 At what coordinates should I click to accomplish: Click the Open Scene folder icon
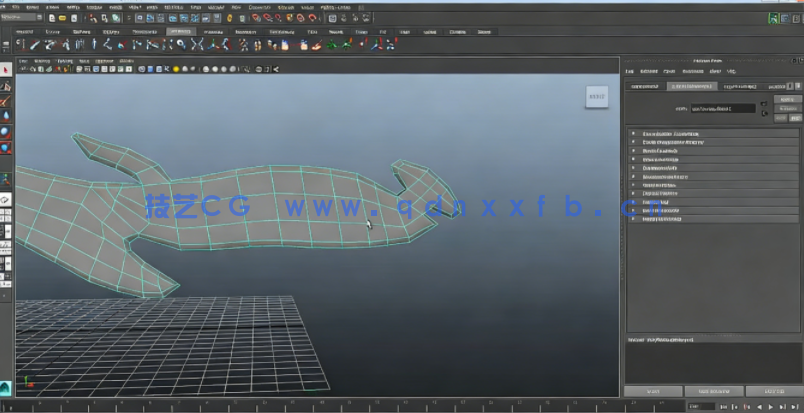64,17
